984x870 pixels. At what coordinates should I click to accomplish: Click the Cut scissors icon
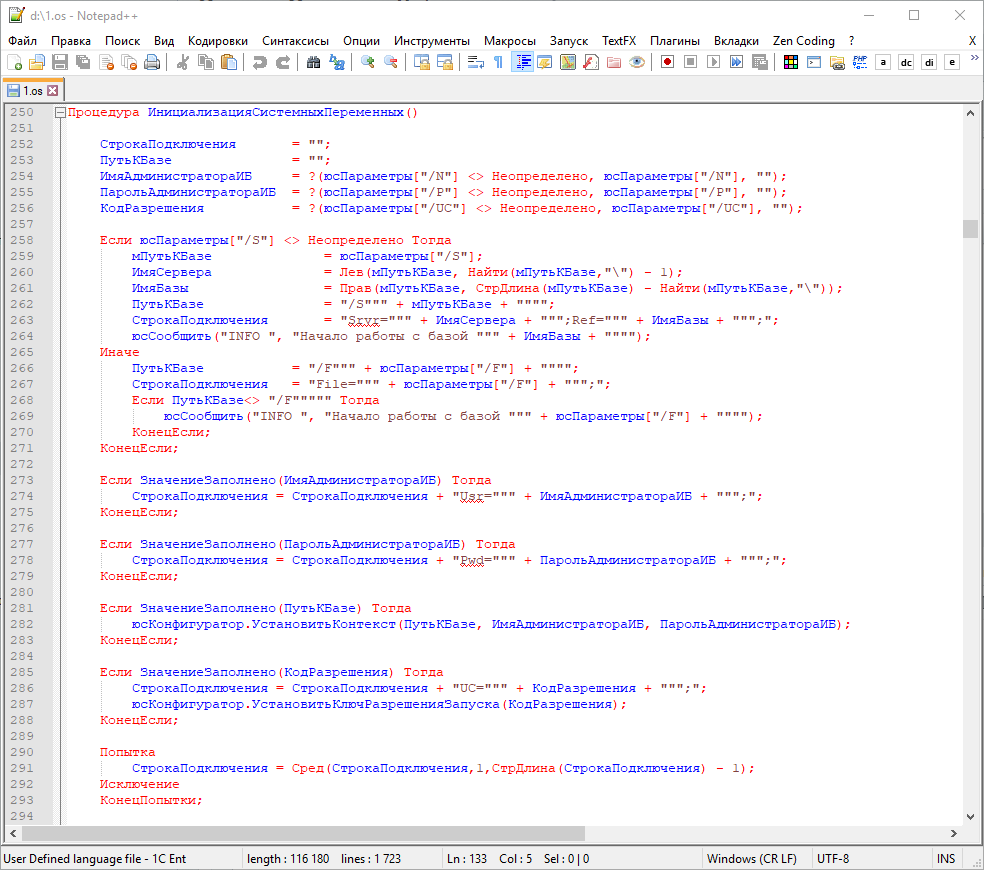[182, 62]
